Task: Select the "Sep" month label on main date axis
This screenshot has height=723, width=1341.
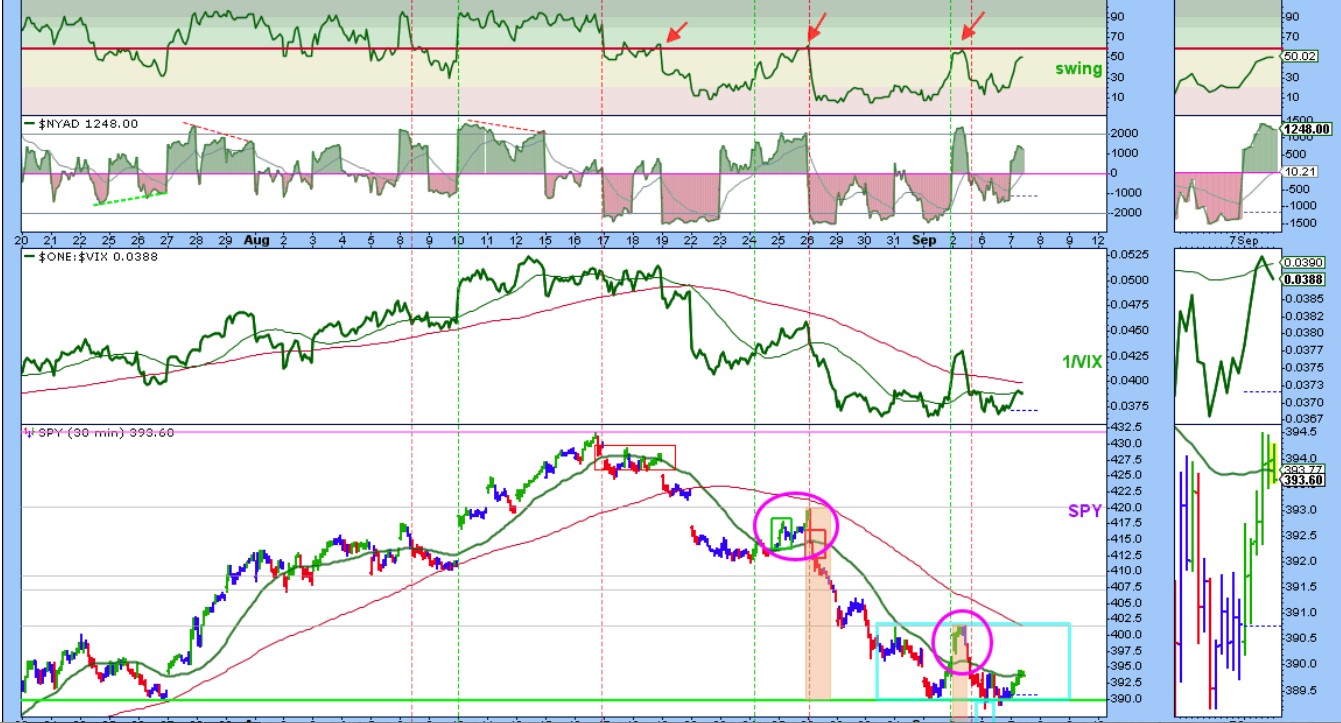Action: click(x=922, y=240)
